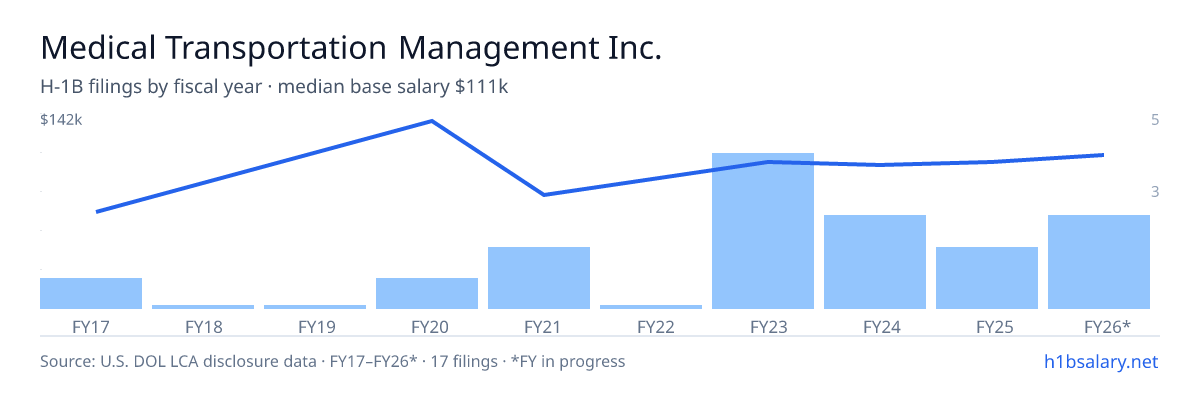Viewport: 1200px width, 400px height.
Task: Select the FY26* in-progress bar
Action: point(1099,262)
